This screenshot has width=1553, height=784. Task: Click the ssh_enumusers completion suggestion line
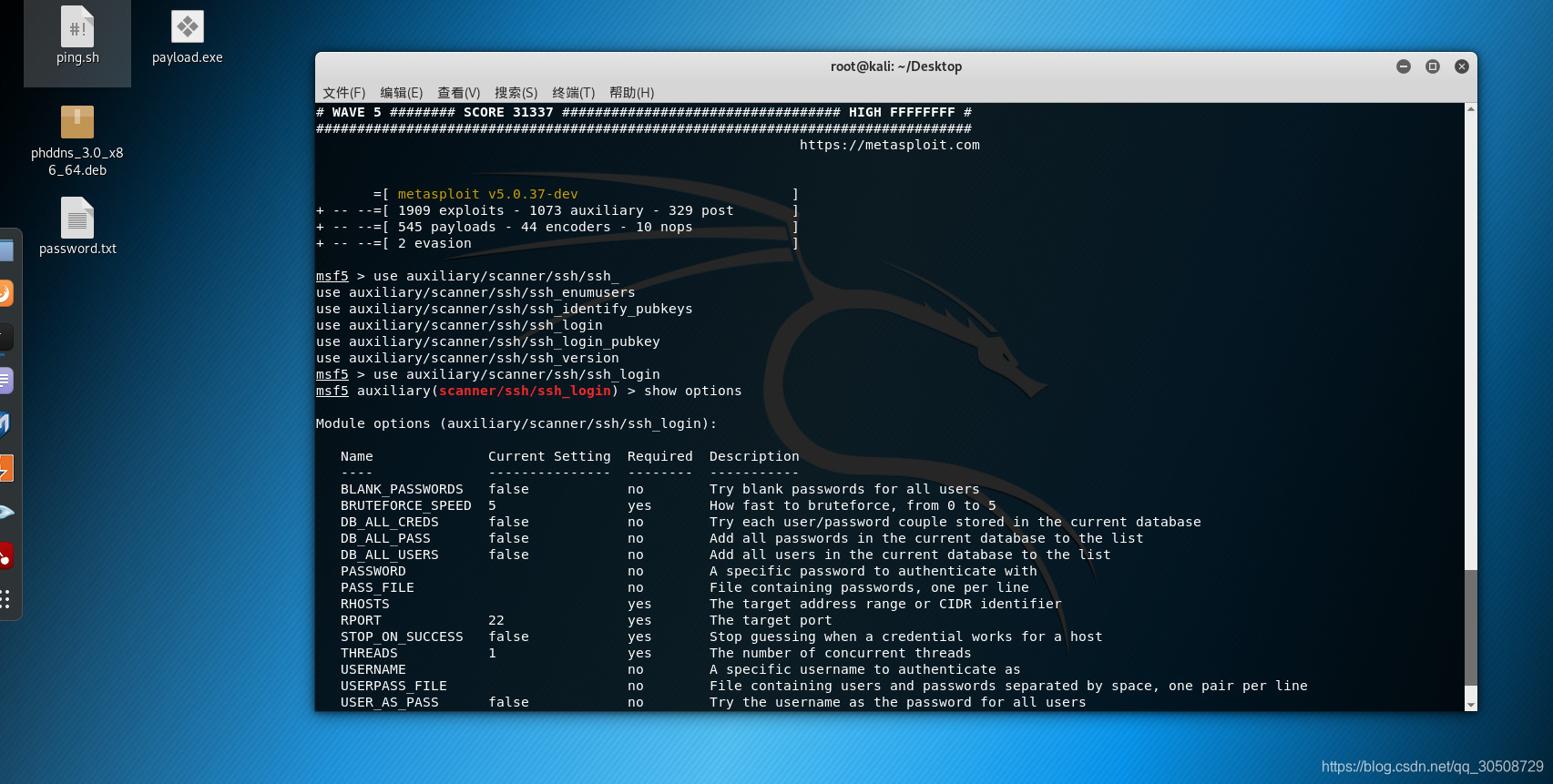click(x=475, y=292)
